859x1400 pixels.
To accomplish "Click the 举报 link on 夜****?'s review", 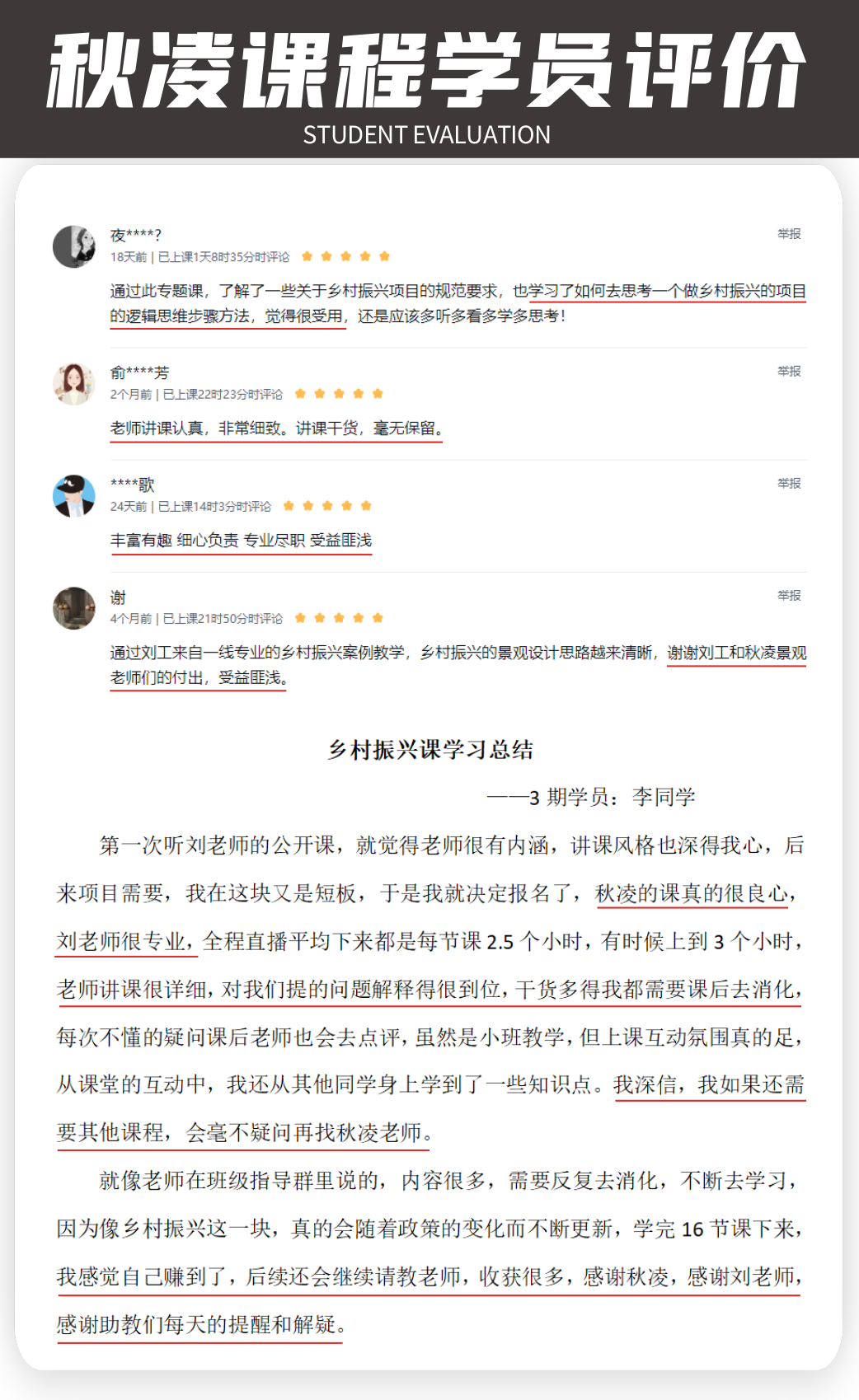I will coord(789,234).
